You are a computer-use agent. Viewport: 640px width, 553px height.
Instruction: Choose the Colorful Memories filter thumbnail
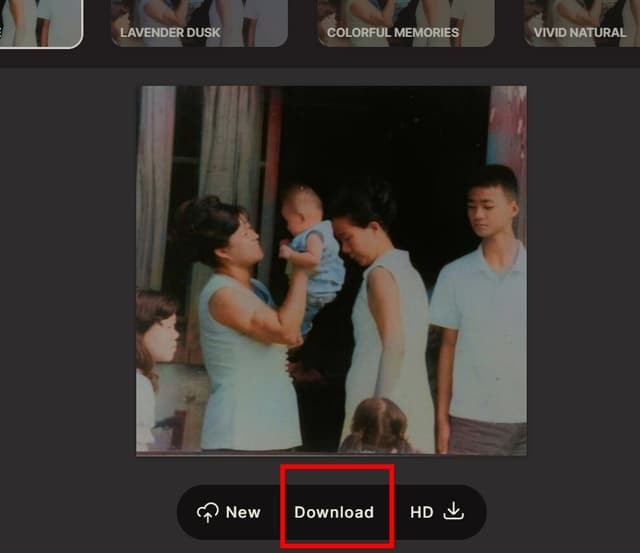(405, 20)
